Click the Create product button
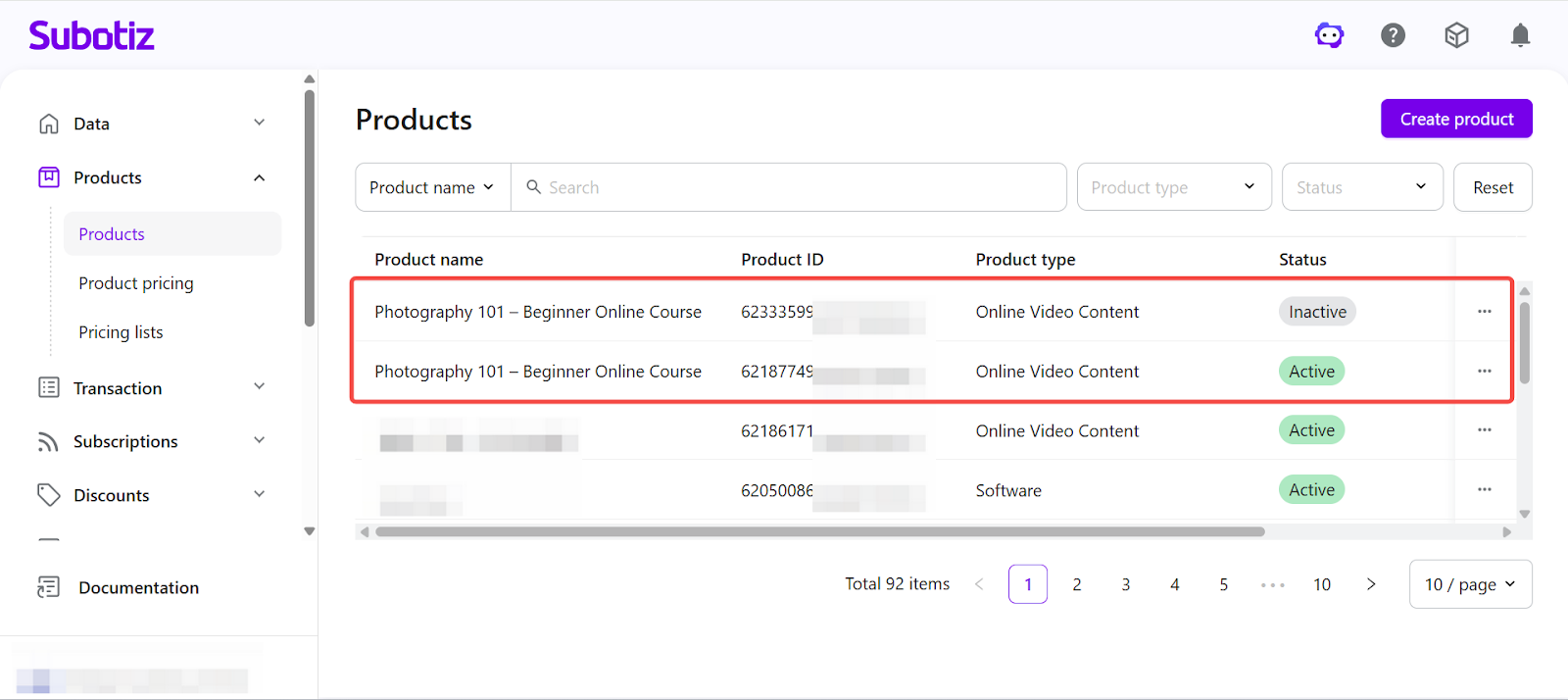 (1456, 119)
